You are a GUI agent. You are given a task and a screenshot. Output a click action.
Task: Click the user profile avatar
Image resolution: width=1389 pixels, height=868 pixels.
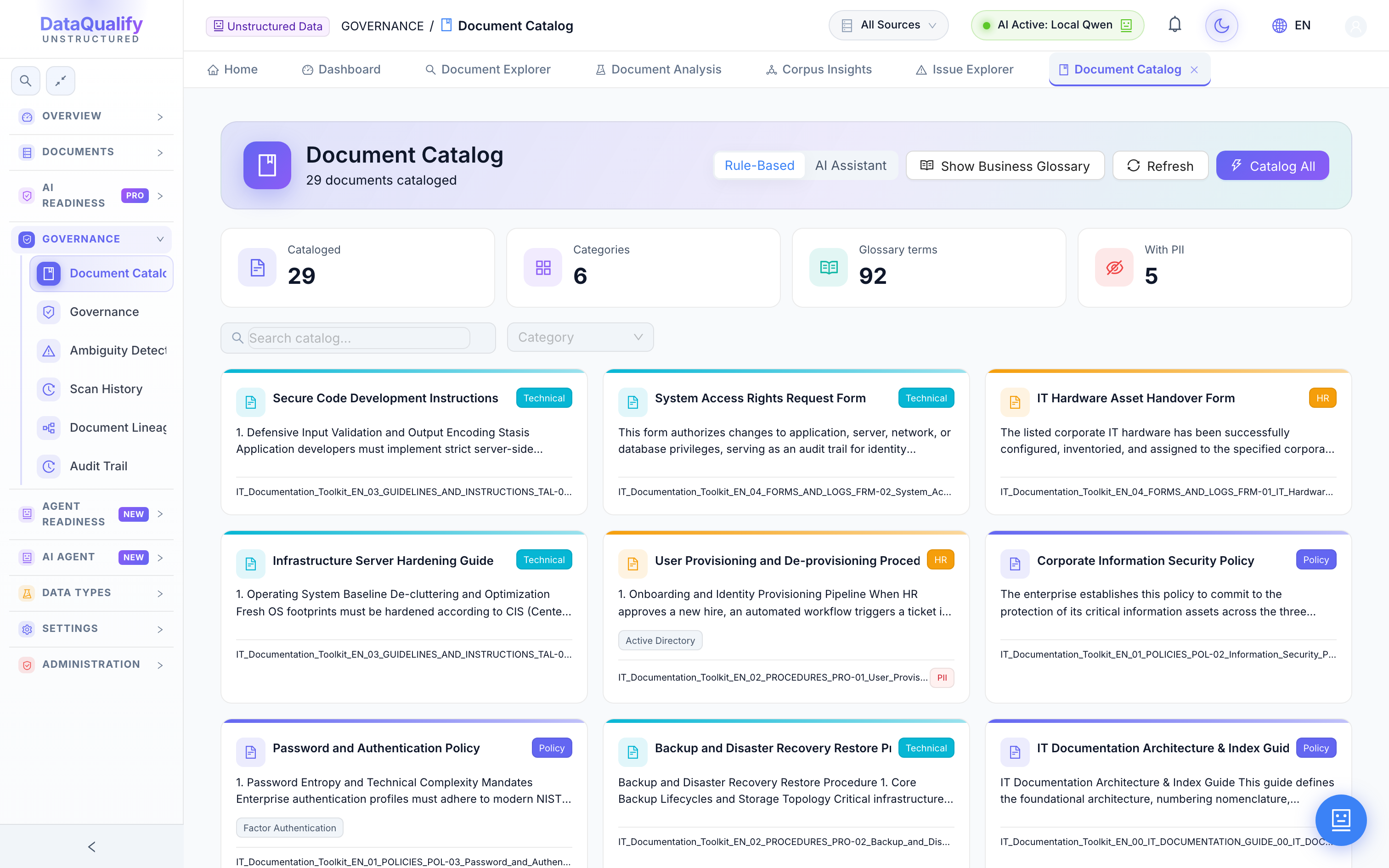pos(1355,26)
